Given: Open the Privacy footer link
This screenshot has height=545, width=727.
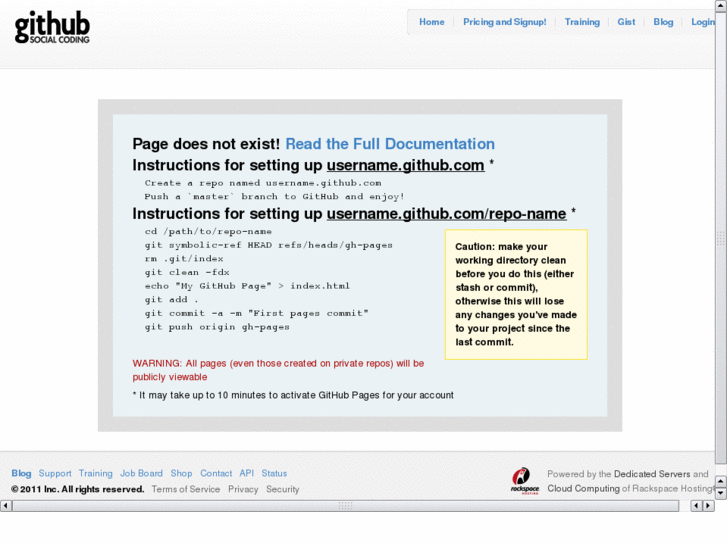Looking at the screenshot, I should (243, 489).
